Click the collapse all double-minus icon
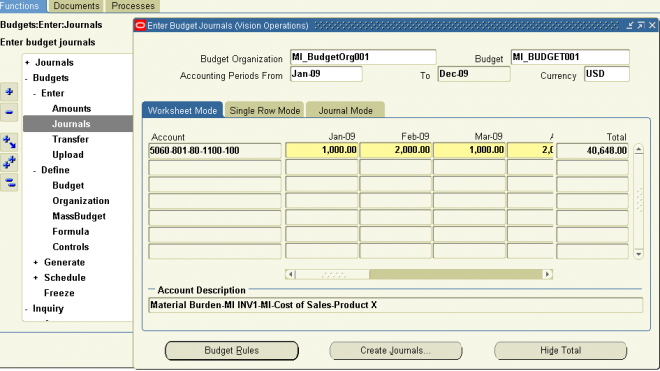 click(x=9, y=183)
